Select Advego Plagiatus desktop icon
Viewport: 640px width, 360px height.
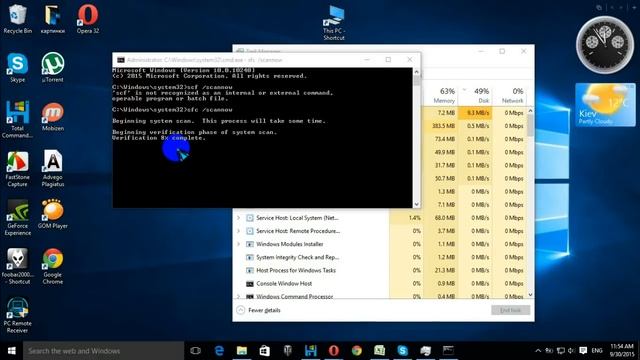53,168
